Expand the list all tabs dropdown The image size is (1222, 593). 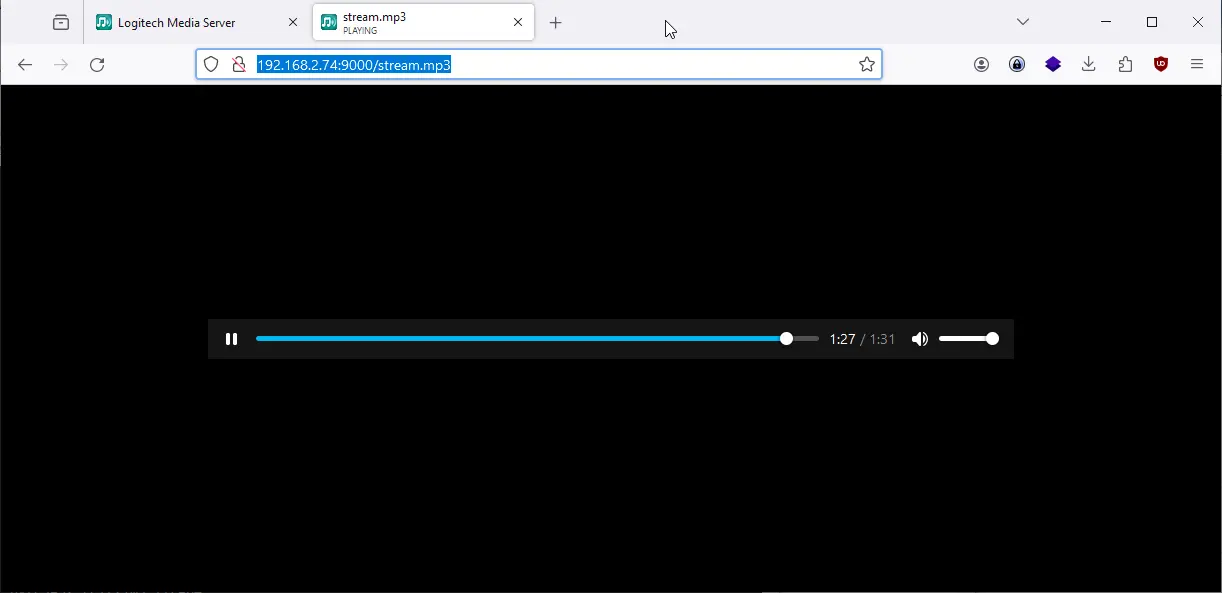coord(1023,22)
